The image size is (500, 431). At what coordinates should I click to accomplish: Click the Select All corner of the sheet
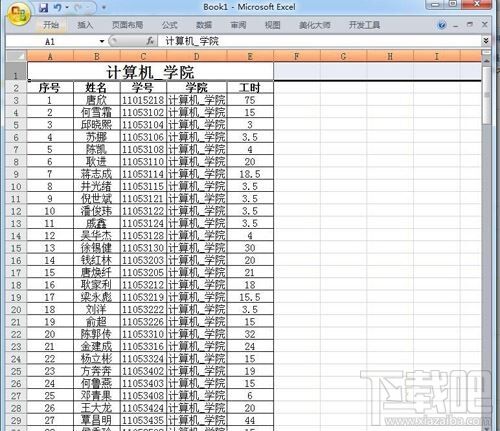16,56
